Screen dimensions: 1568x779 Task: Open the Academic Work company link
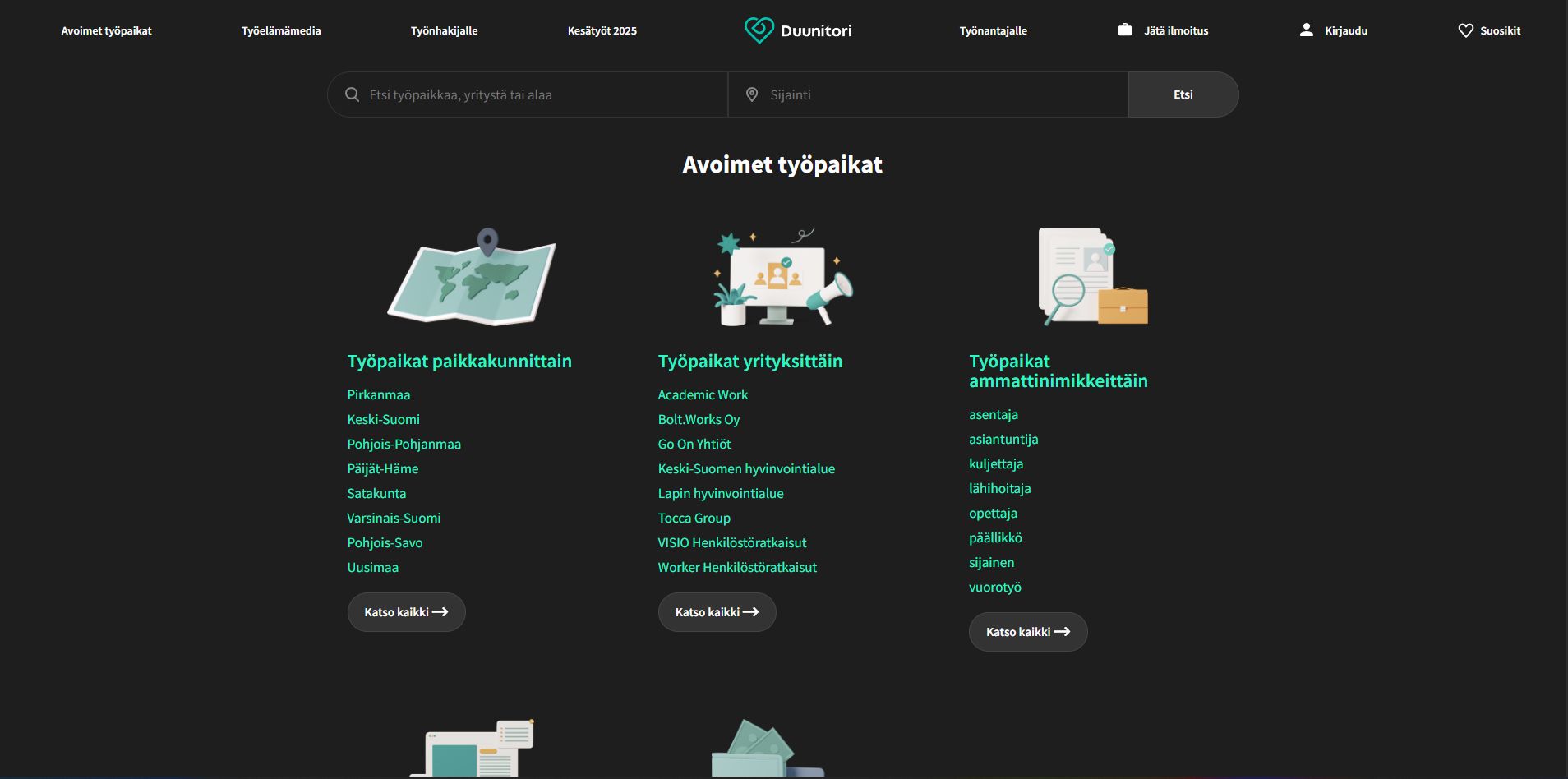tap(703, 394)
